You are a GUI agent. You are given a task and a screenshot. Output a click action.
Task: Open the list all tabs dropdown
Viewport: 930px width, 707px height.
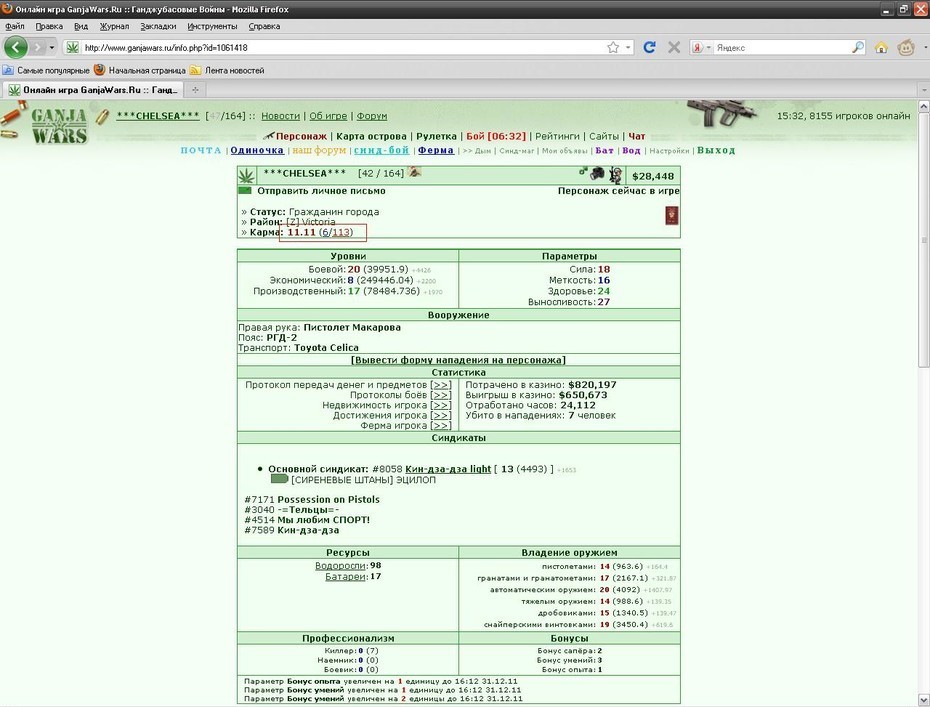pyautogui.click(x=923, y=90)
